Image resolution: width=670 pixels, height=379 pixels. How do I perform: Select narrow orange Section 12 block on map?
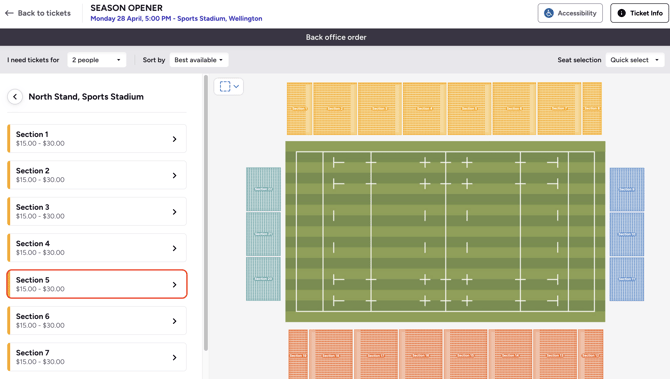[591, 354]
